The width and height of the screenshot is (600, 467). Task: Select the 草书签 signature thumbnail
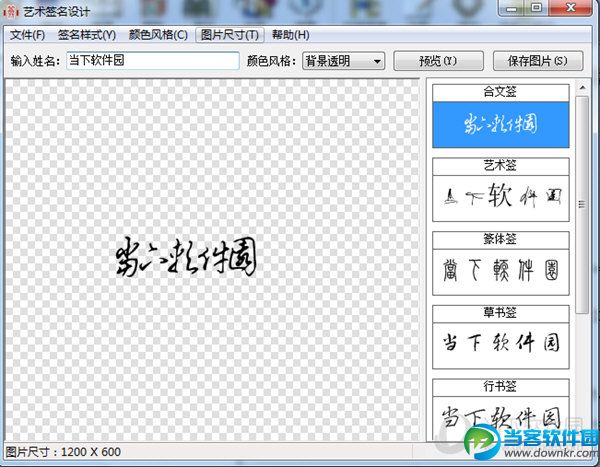click(501, 346)
